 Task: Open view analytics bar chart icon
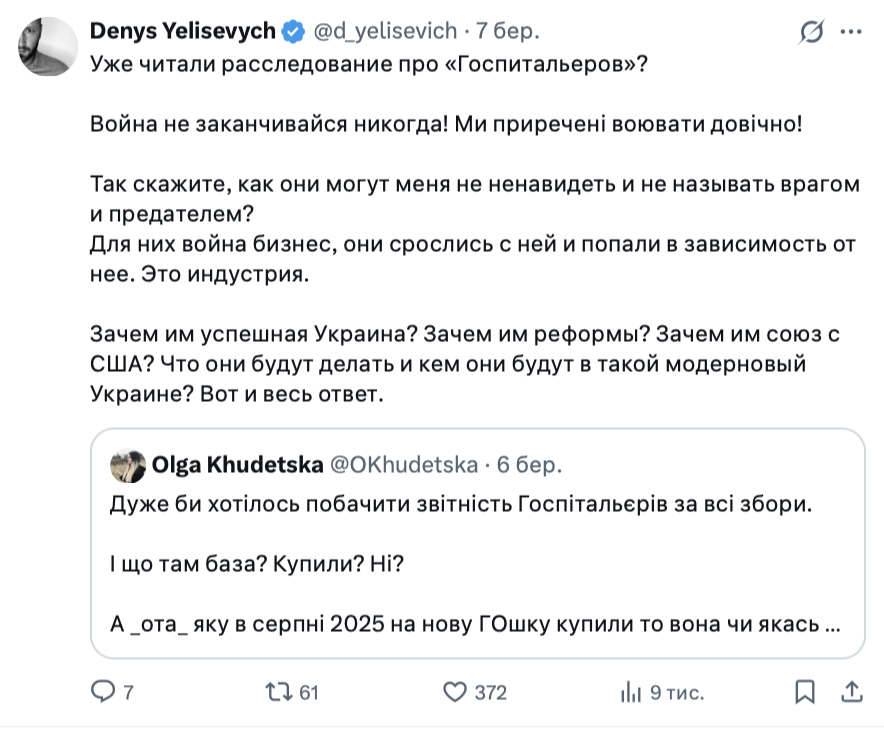[631, 691]
